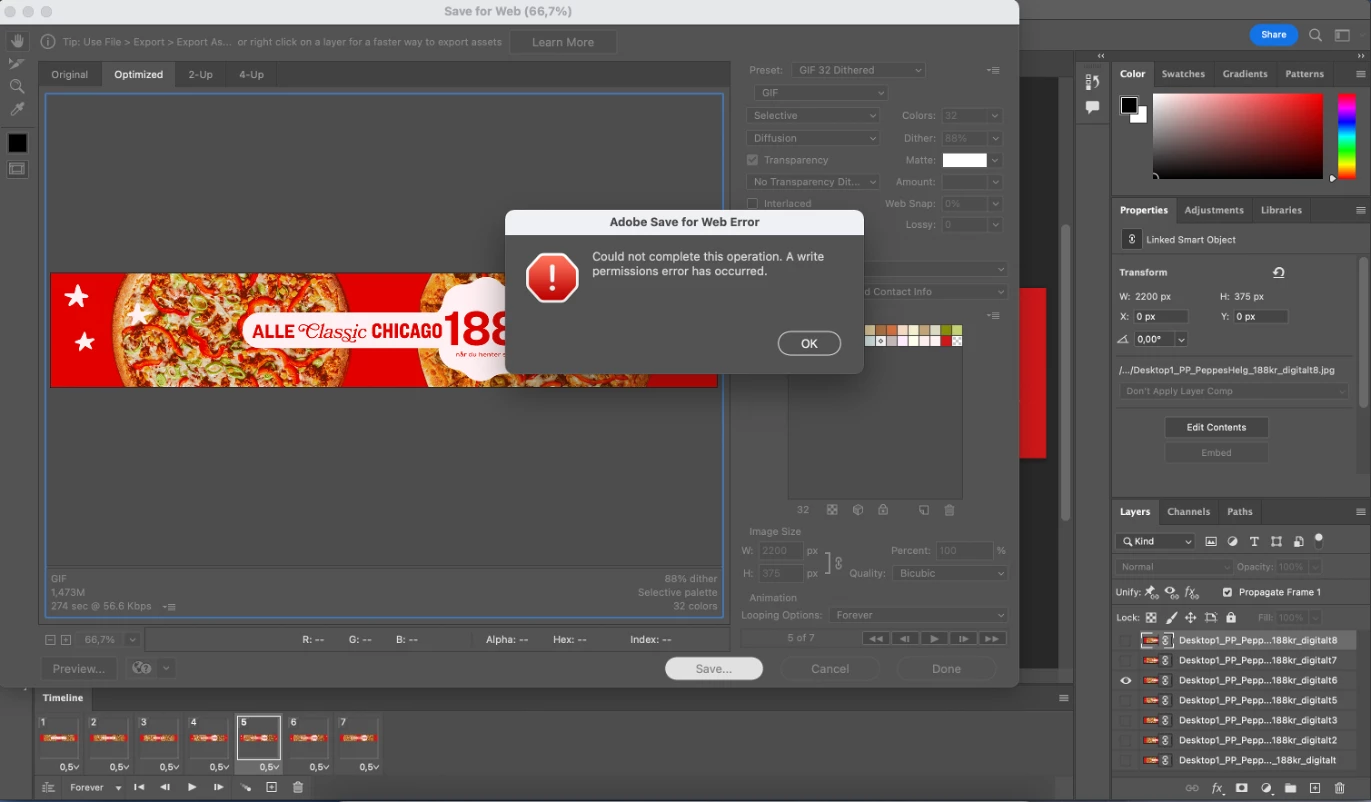1372x802 pixels.
Task: Duplicate the selected timeline frame
Action: [x=271, y=788]
